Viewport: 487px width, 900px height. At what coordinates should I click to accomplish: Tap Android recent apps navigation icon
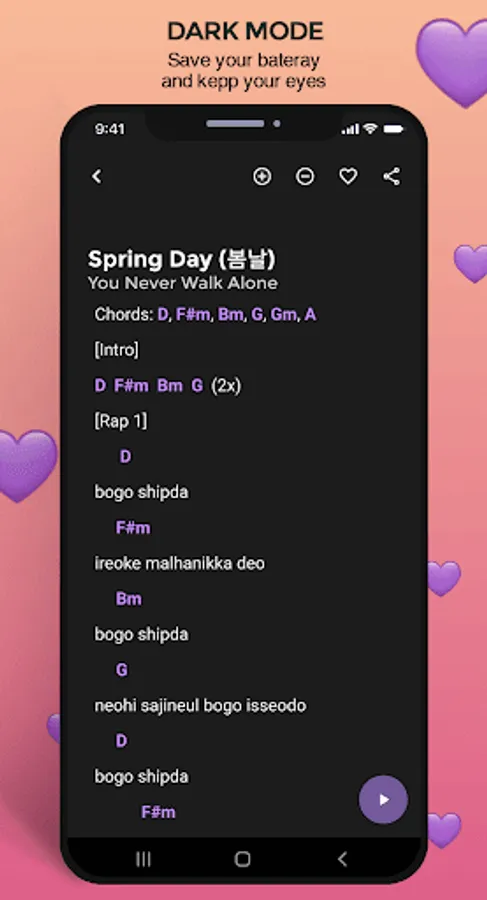pyautogui.click(x=143, y=859)
